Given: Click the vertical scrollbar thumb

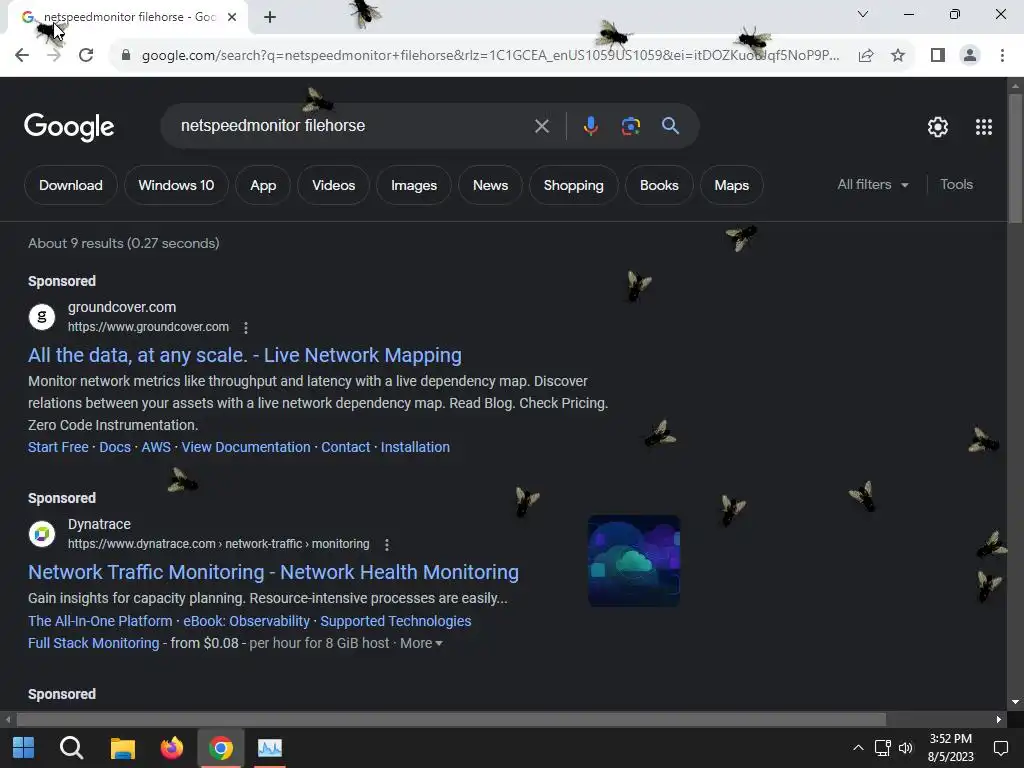Looking at the screenshot, I should coord(1015,159).
